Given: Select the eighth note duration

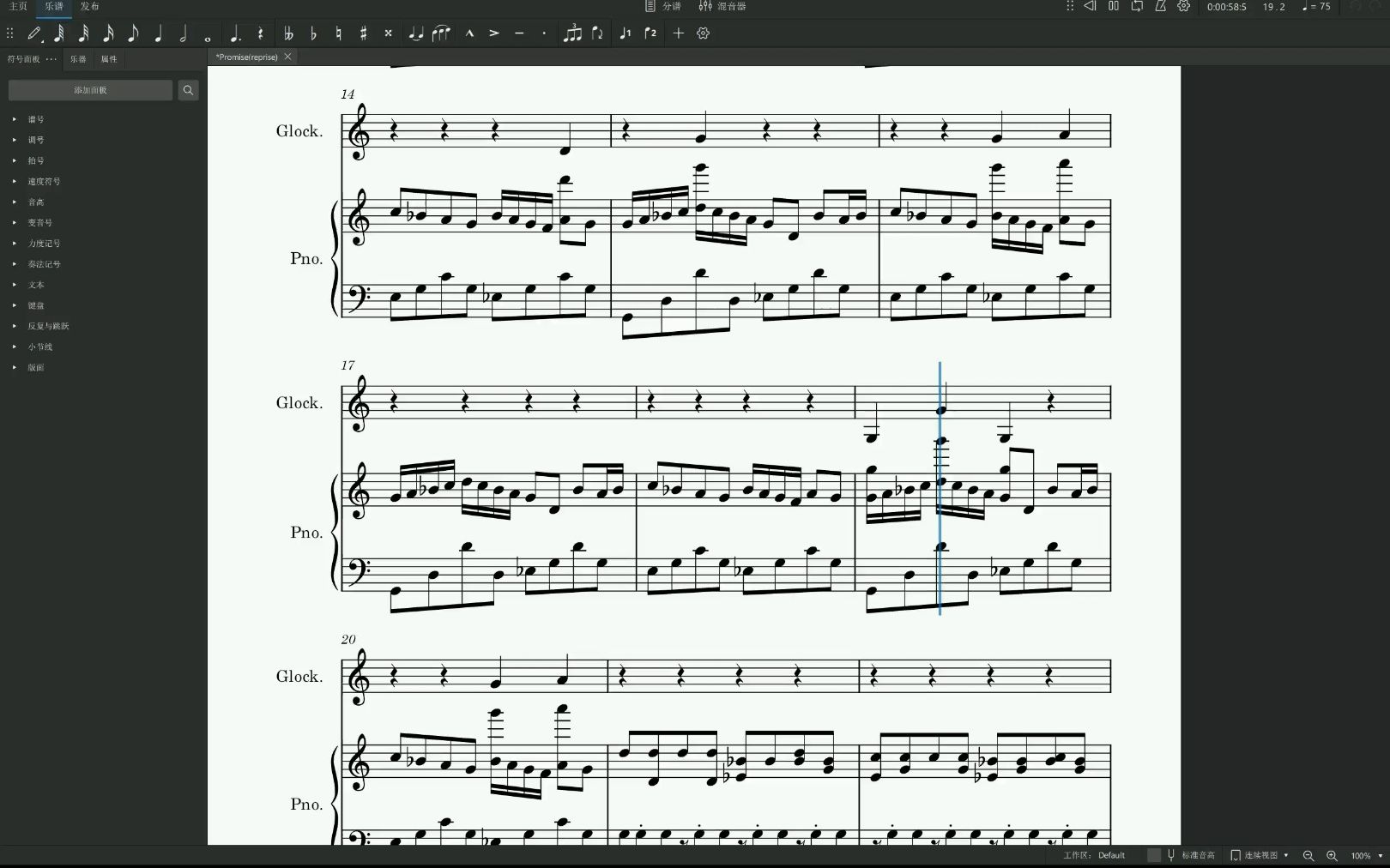Looking at the screenshot, I should click(x=133, y=33).
